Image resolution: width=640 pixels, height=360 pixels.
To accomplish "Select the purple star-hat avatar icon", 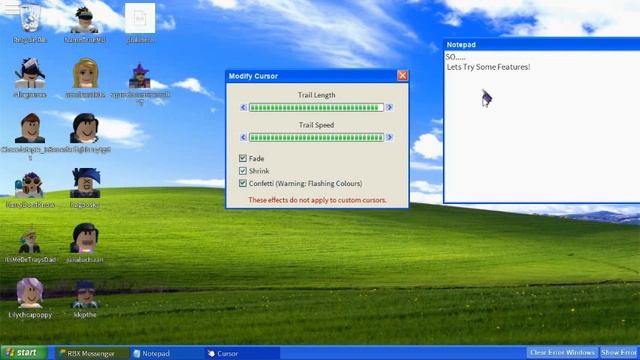I will click(x=140, y=76).
